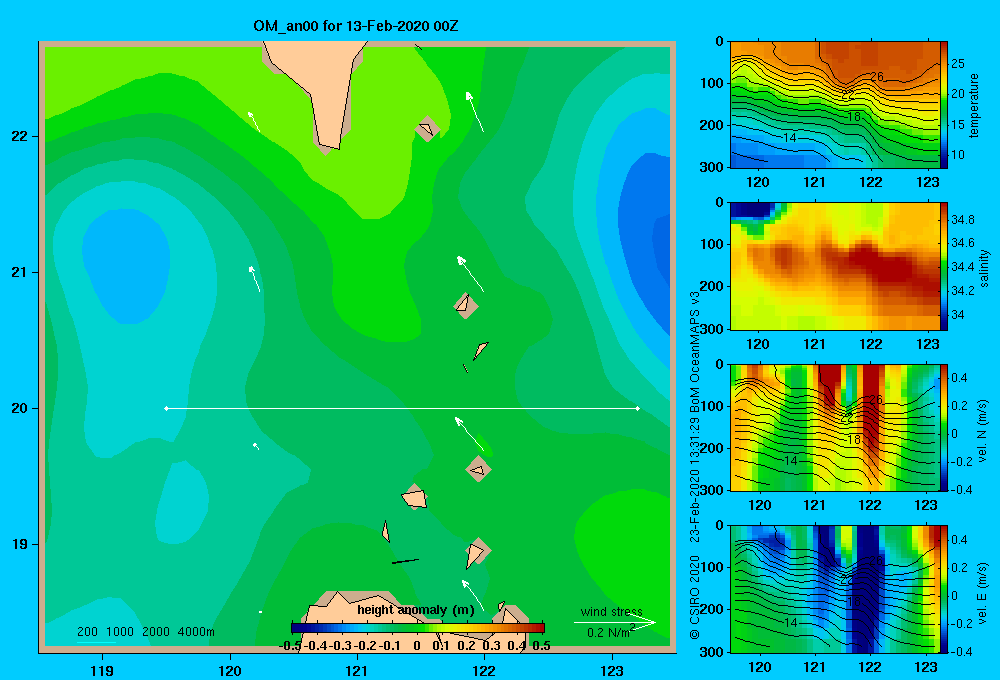The image size is (1000, 680).
Task: Click the '14' isotherm label in temperature panel
Action: point(790,137)
